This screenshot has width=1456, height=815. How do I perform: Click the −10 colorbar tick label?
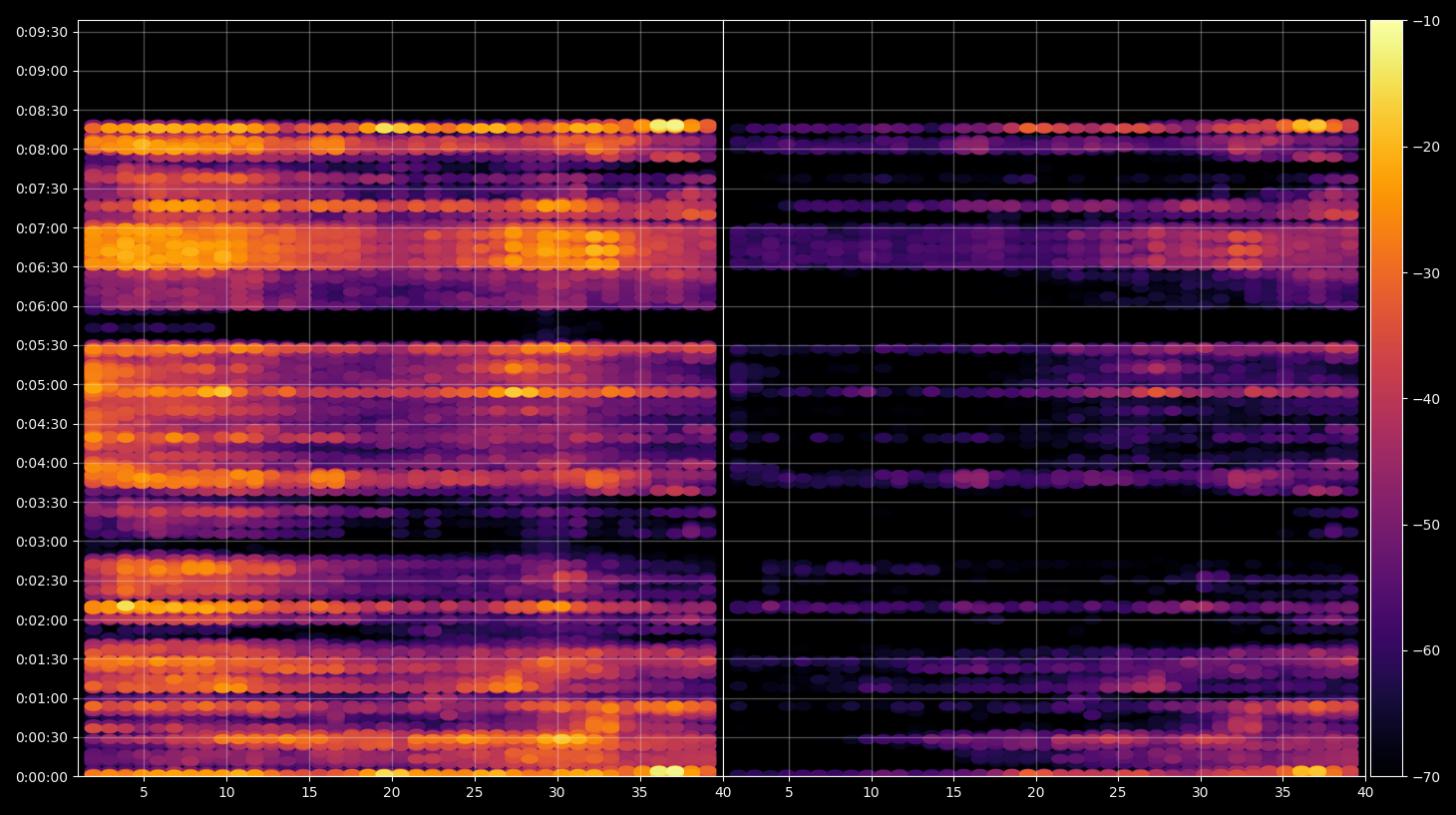[1426, 21]
